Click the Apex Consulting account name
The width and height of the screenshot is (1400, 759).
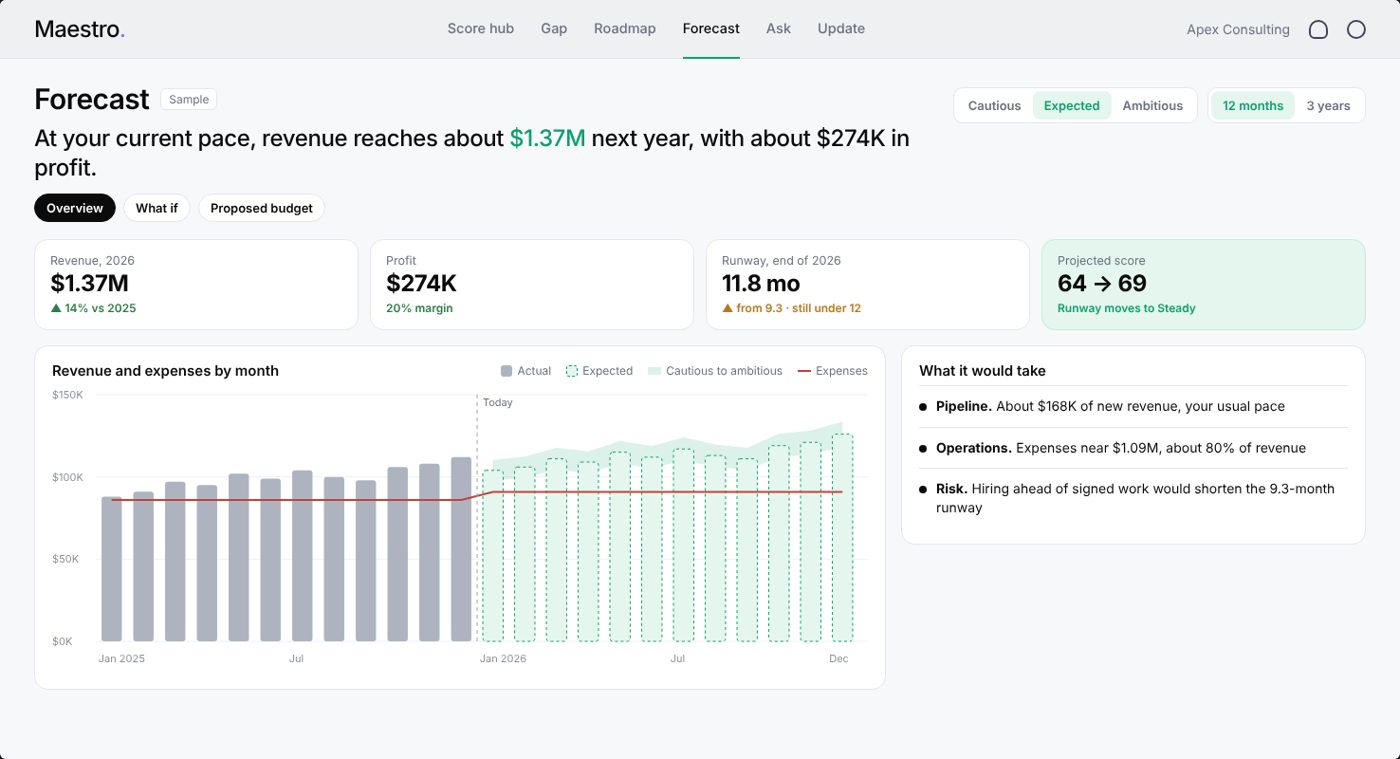1238,30
